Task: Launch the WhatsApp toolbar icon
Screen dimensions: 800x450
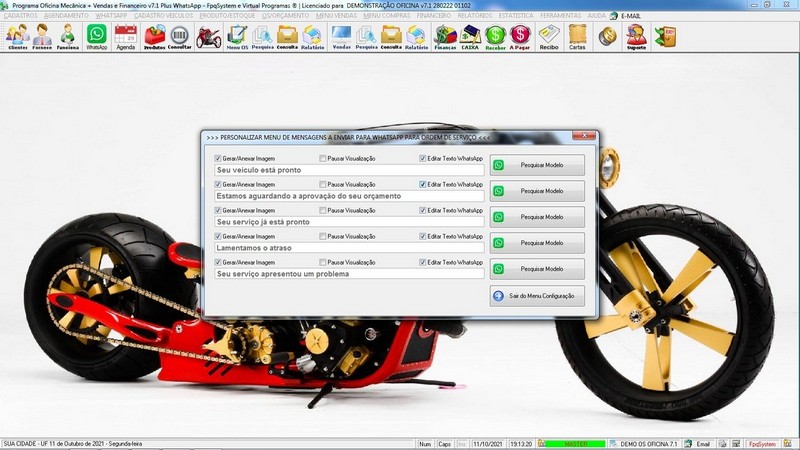Action: 96,37
